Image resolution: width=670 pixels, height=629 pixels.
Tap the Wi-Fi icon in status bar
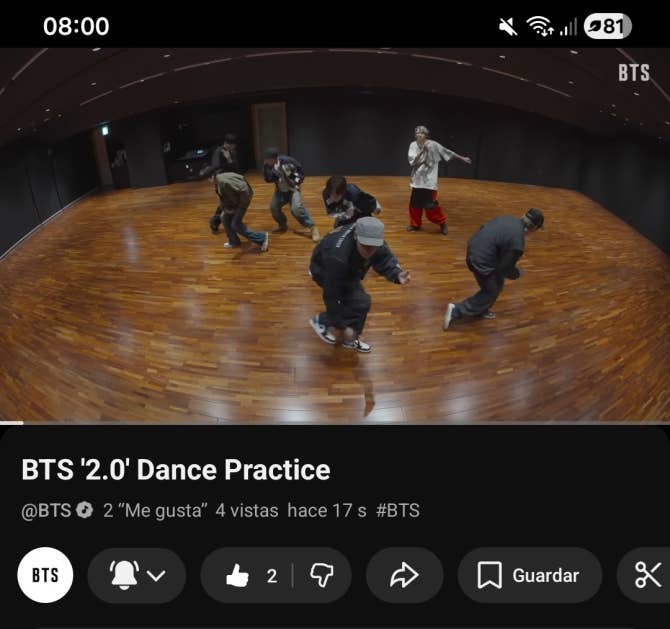(540, 26)
